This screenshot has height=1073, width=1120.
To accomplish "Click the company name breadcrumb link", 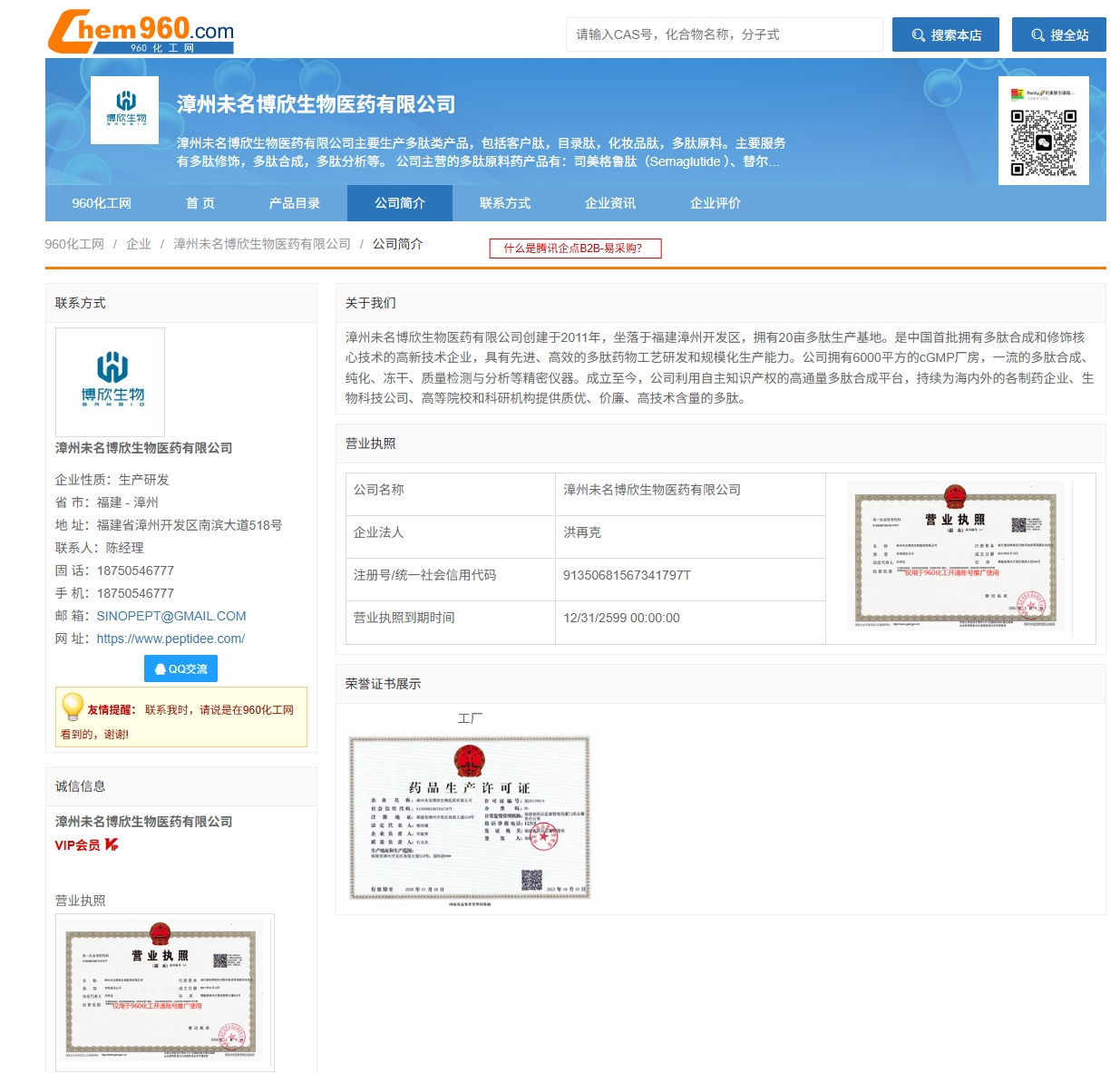I will coord(262,244).
